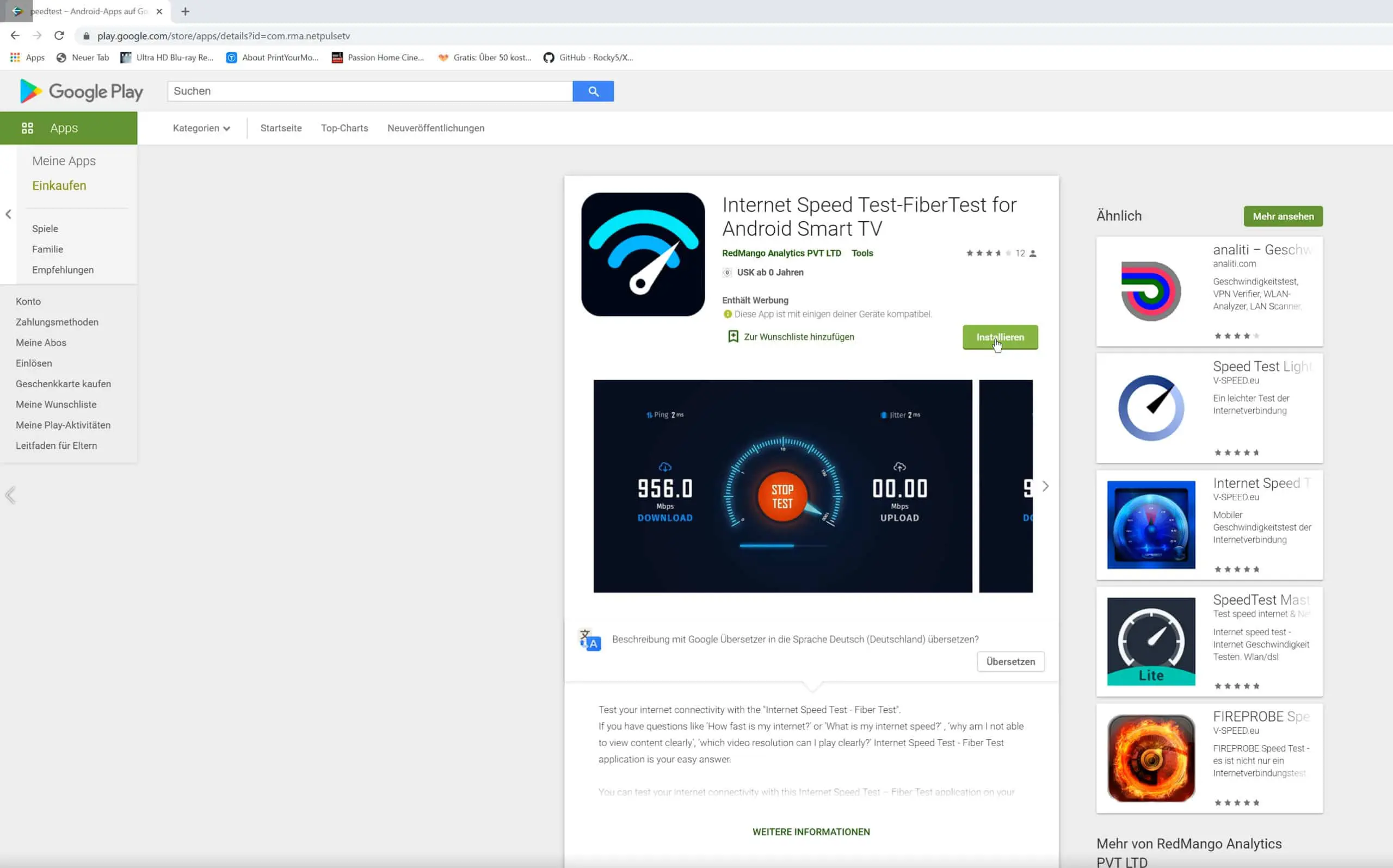Open a new browser tab
Screen dimensions: 1393x868
[x=185, y=11]
